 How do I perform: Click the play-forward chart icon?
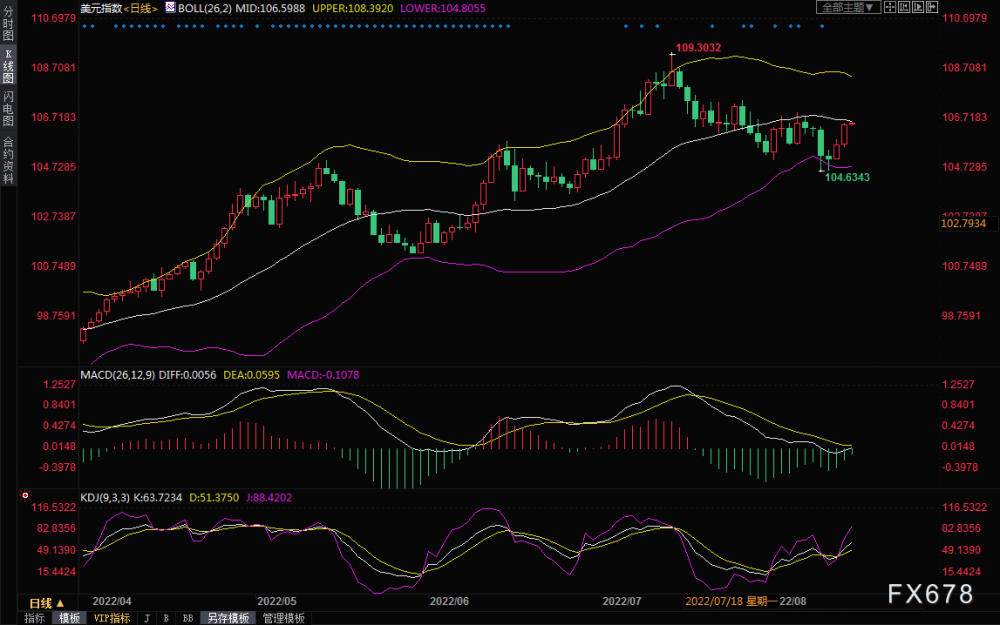[x=918, y=7]
